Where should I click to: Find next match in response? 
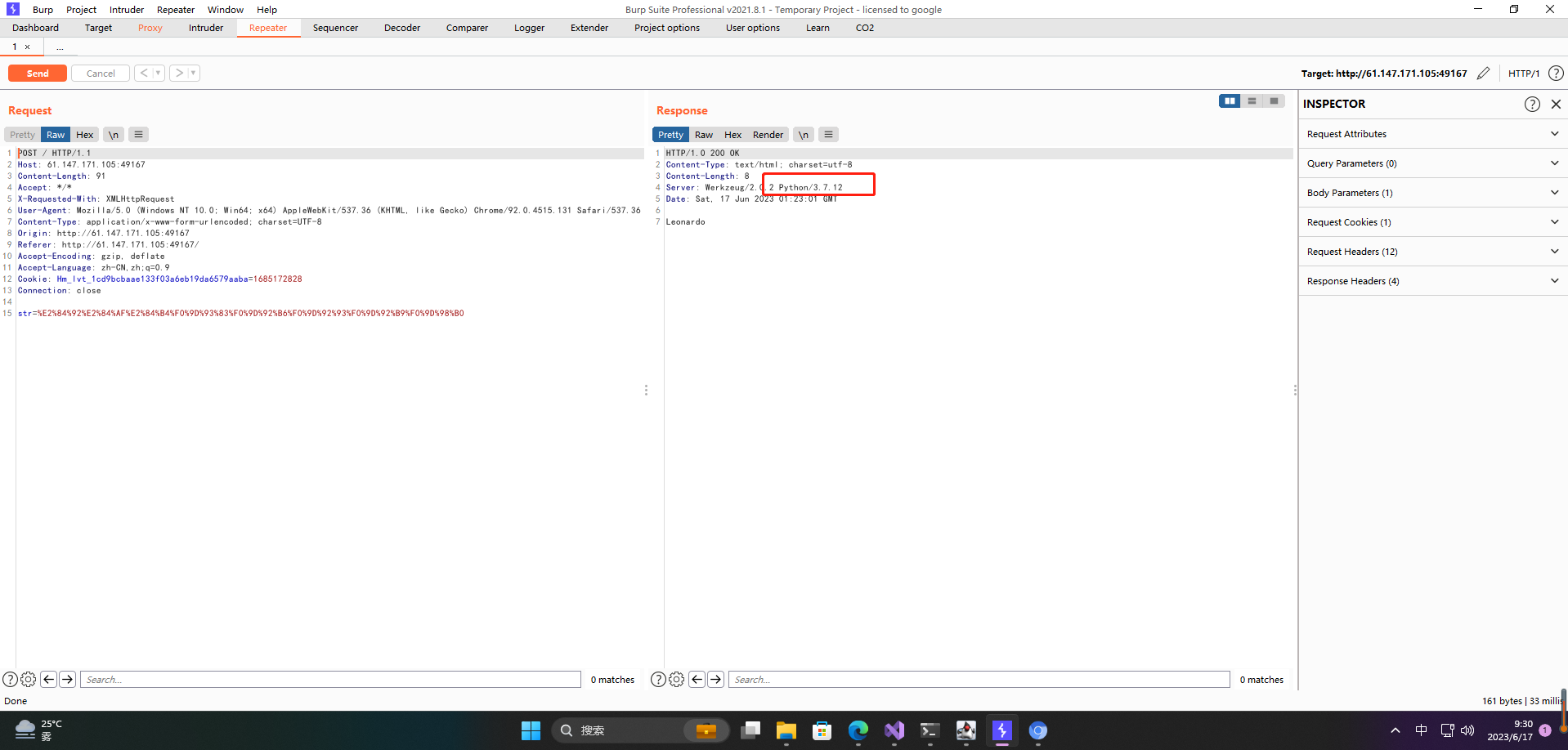(x=716, y=679)
